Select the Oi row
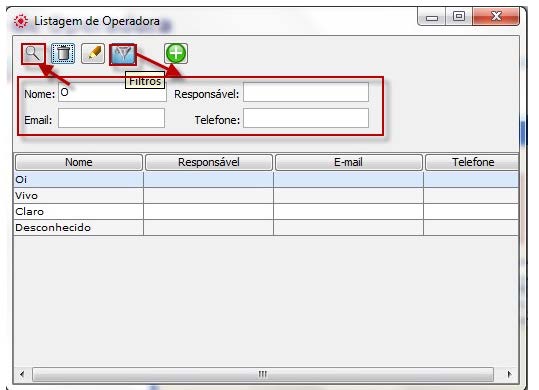539x390 pixels. [x=266, y=179]
